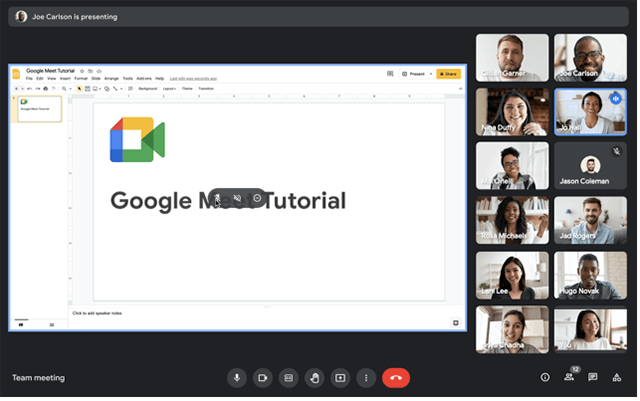The image size is (640, 401).
Task: Click the new slide plus button
Action: (16, 89)
